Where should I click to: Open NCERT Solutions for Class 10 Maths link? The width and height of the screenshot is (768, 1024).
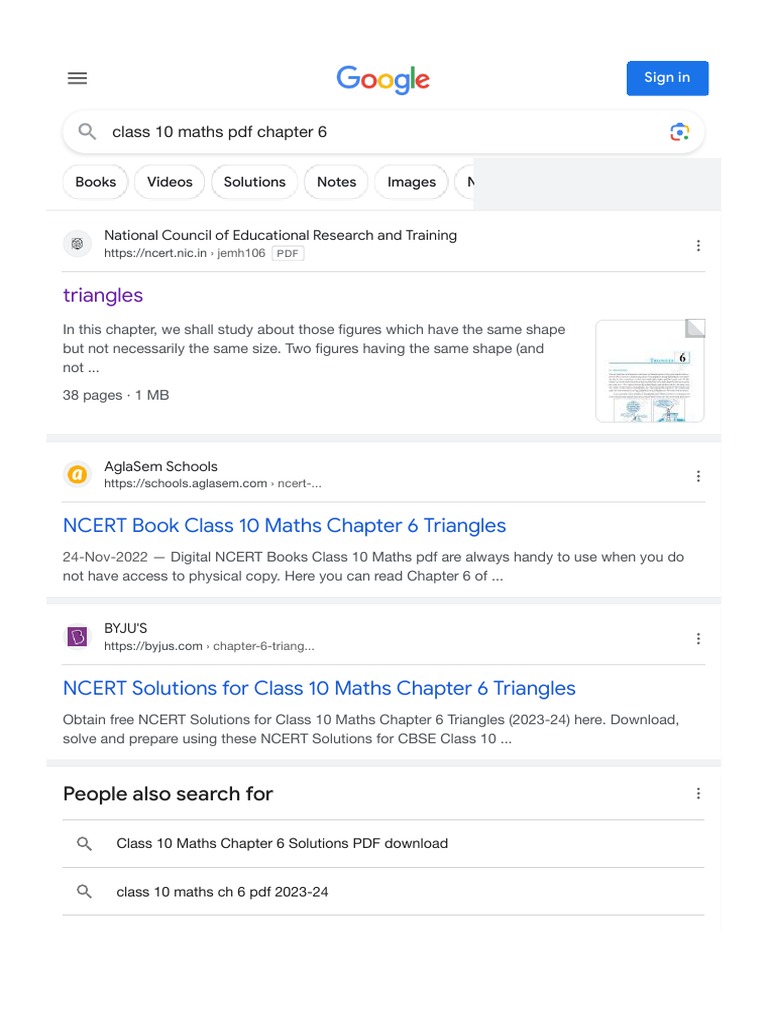[x=319, y=688]
